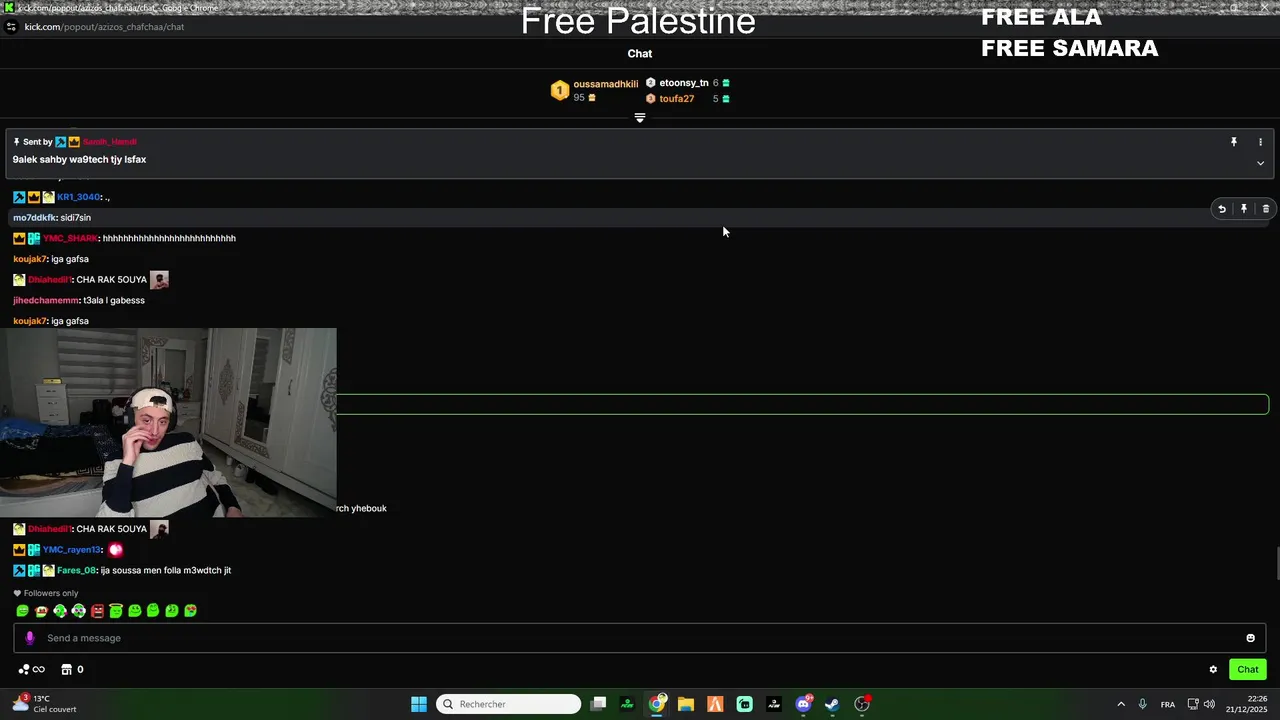Viewport: 1280px width, 720px height.
Task: Expand the pinned message with the chevron
Action: (1260, 163)
